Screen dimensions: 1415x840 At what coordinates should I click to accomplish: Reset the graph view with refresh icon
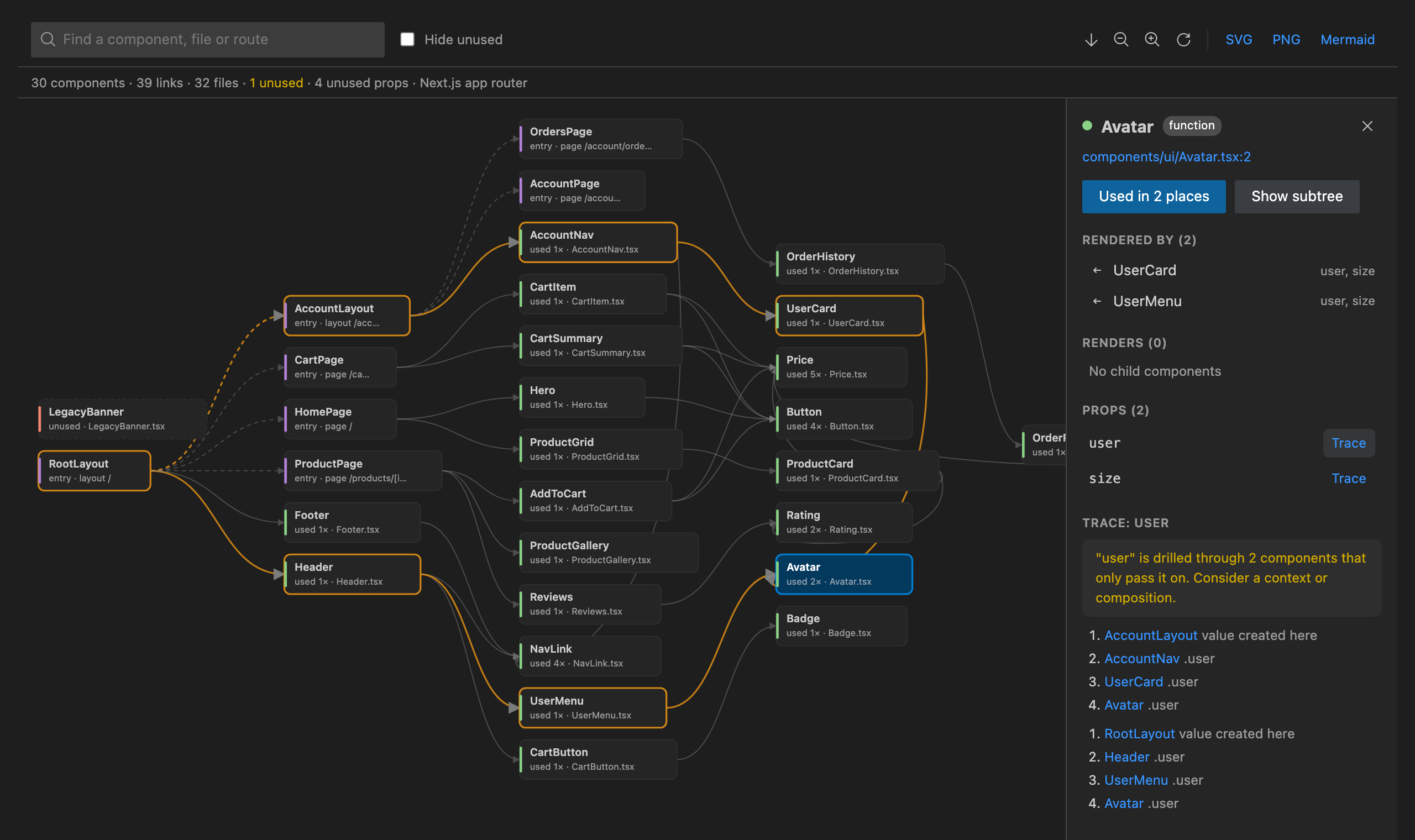pos(1183,40)
